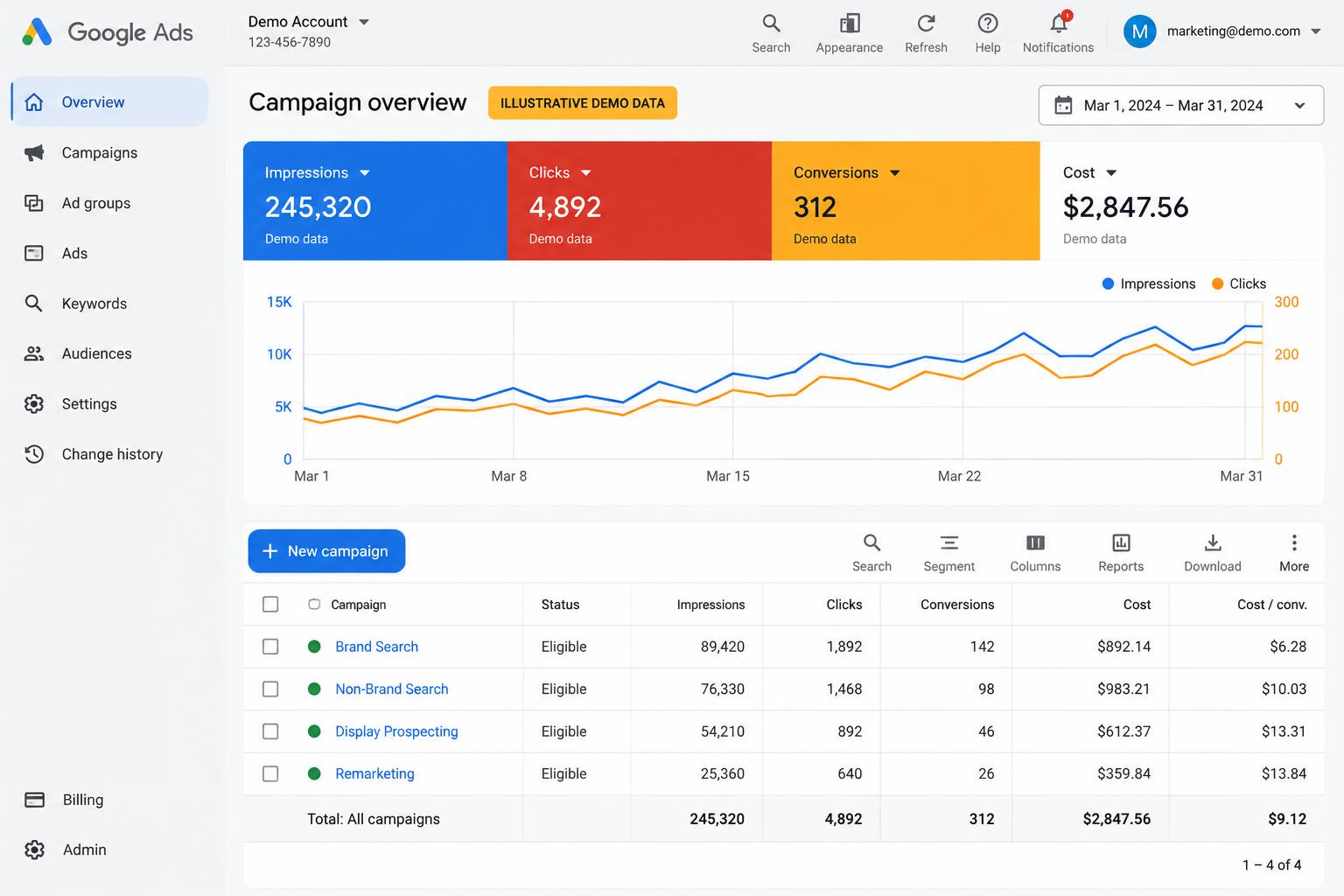1344x896 pixels.
Task: Click the orange Clicks legend dot
Action: coord(1217,283)
